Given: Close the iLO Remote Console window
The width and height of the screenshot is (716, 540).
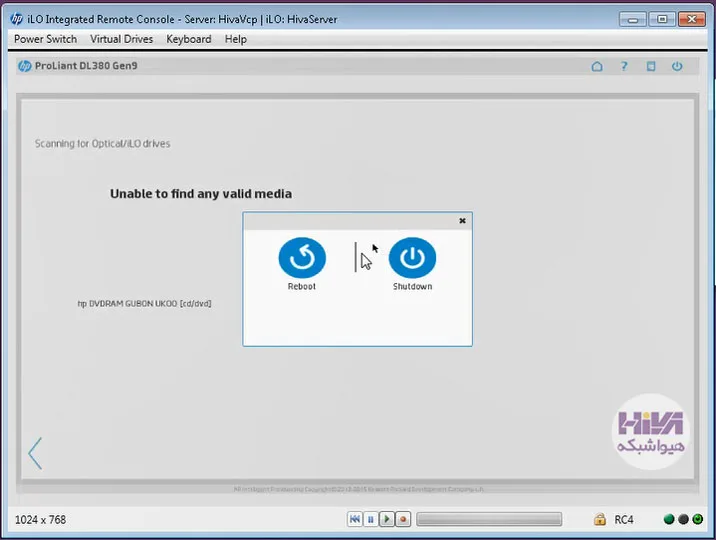Looking at the screenshot, I should pyautogui.click(x=692, y=20).
